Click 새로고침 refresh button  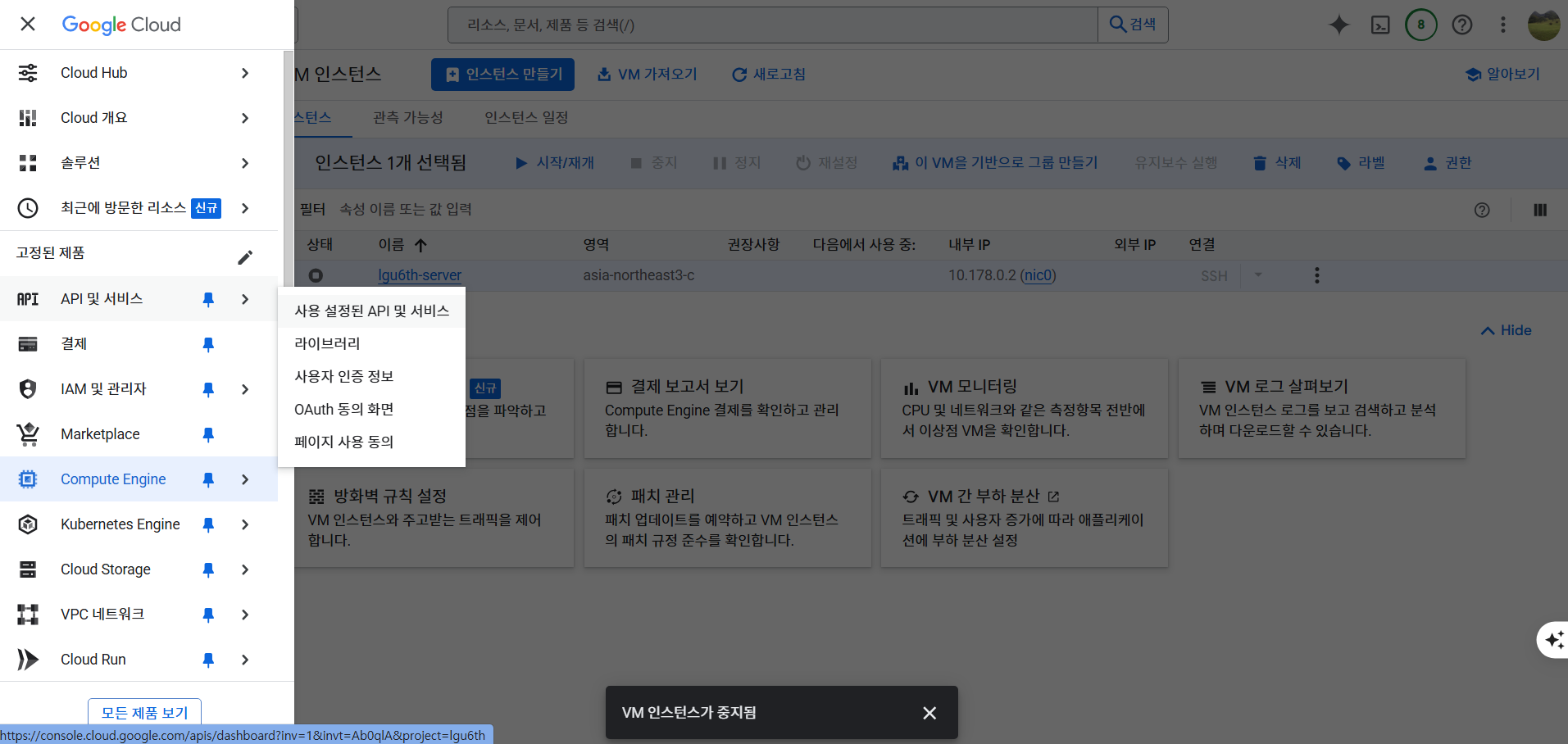pyautogui.click(x=768, y=75)
